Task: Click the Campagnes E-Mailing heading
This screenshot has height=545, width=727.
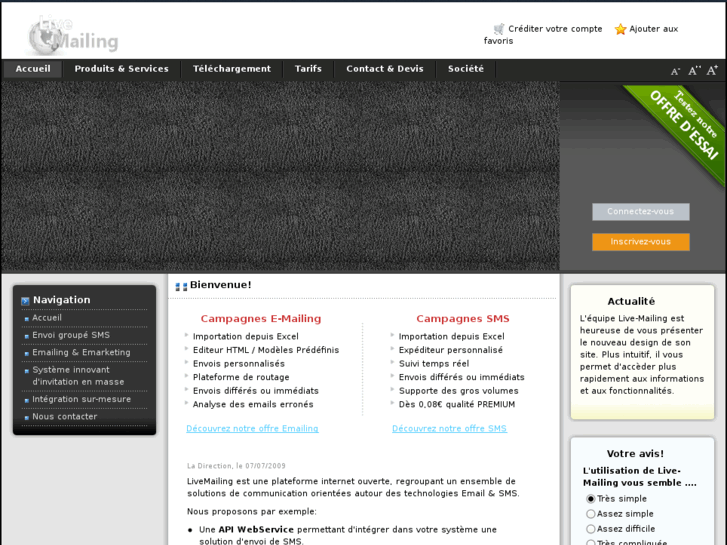Action: 261,319
